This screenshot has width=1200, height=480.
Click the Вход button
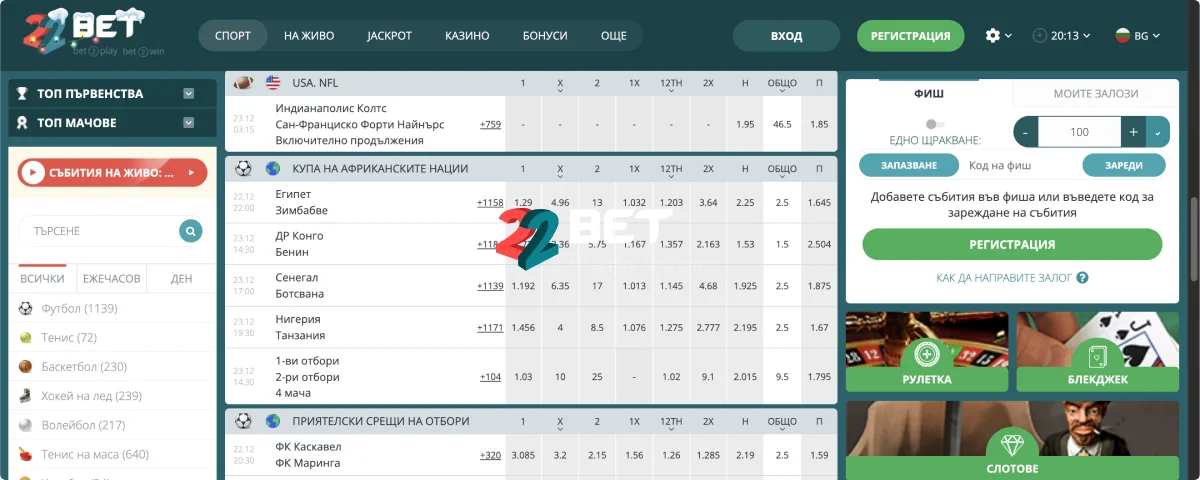[787, 36]
